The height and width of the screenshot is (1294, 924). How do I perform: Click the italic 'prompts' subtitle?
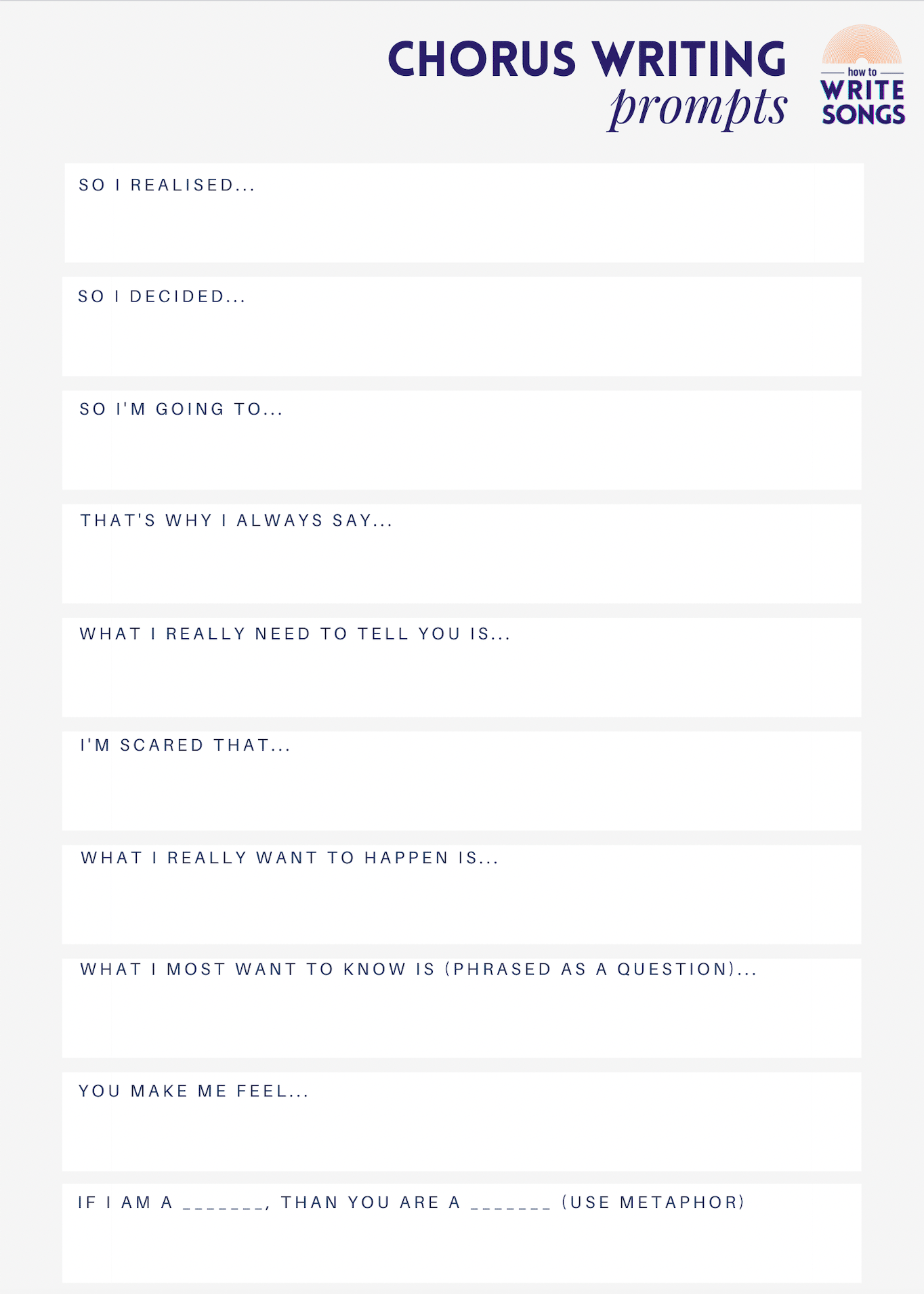pos(698,107)
